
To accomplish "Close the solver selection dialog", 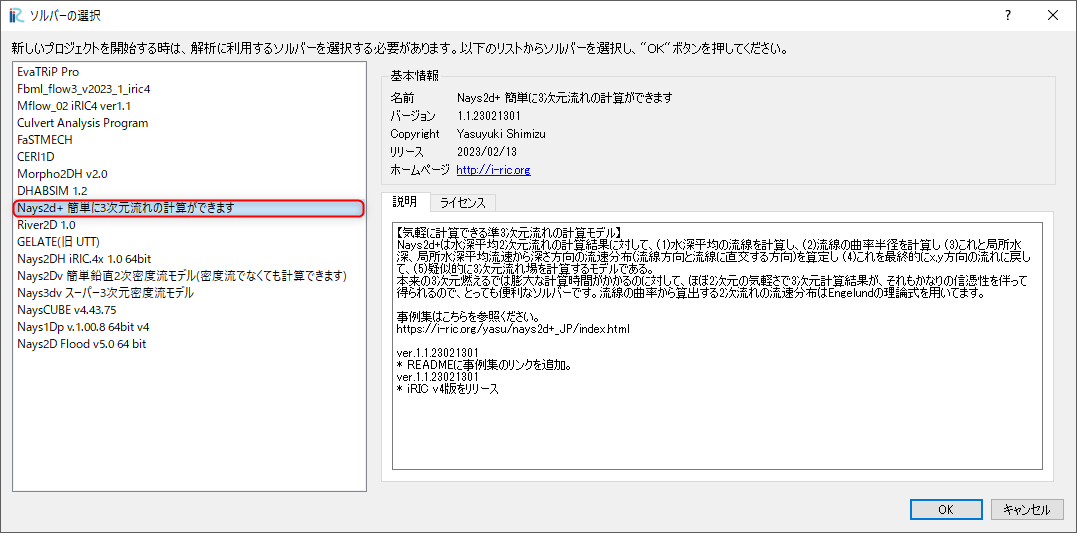I will [1052, 15].
